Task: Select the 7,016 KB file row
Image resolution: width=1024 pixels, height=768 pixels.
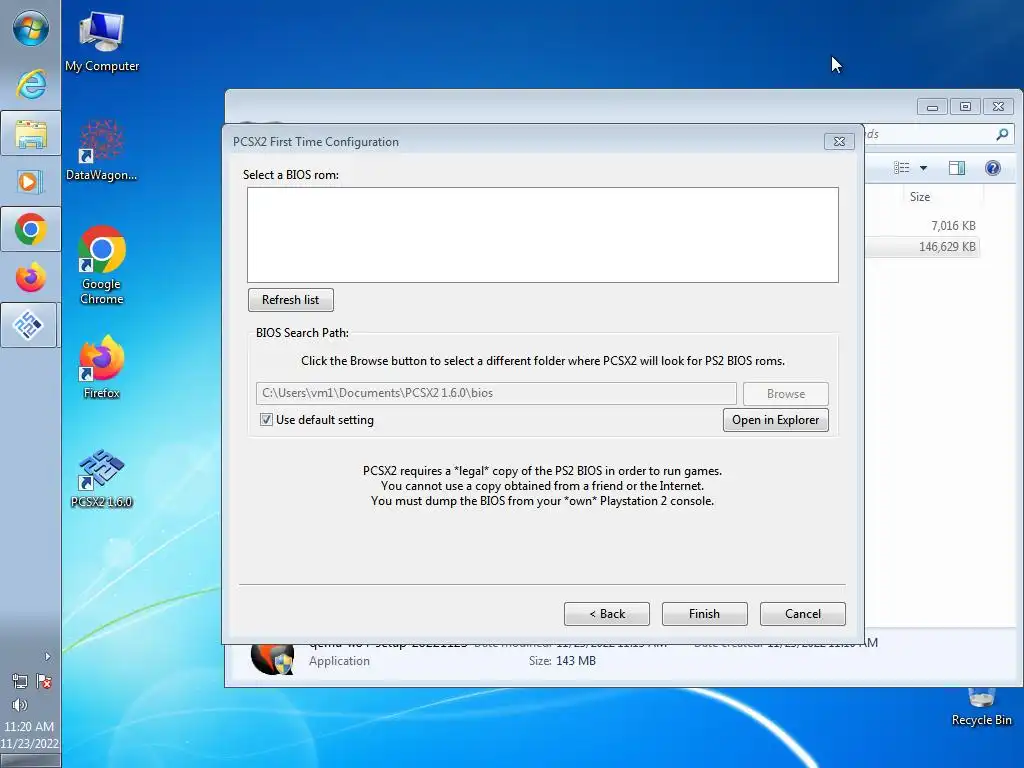Action: (922, 226)
